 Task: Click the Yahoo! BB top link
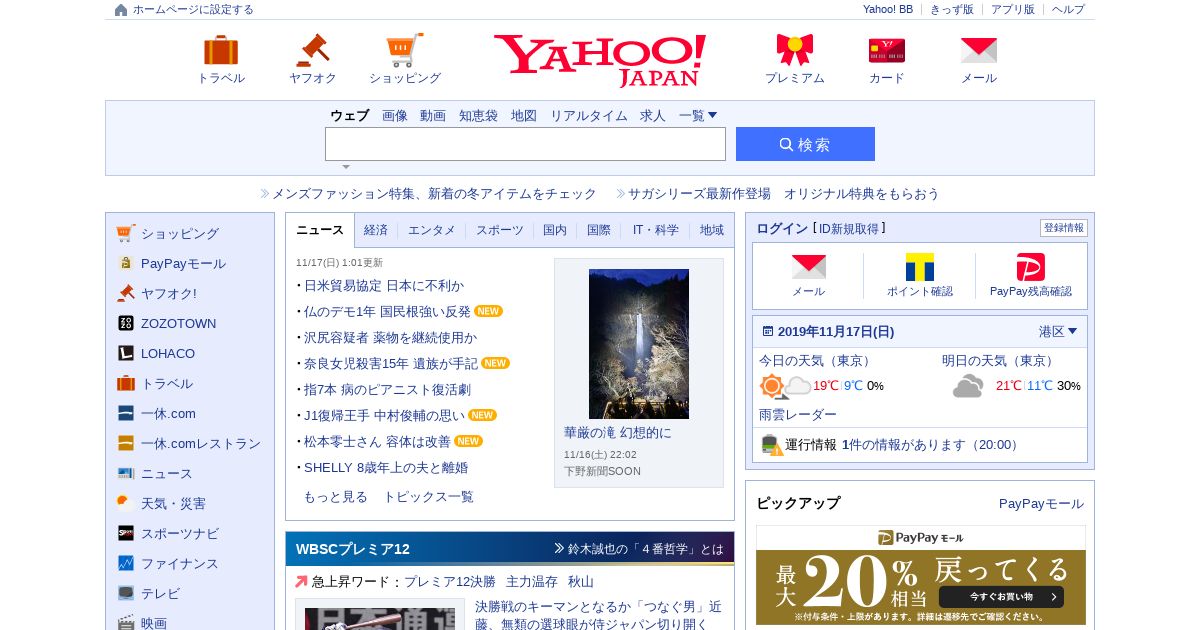pyautogui.click(x=888, y=9)
